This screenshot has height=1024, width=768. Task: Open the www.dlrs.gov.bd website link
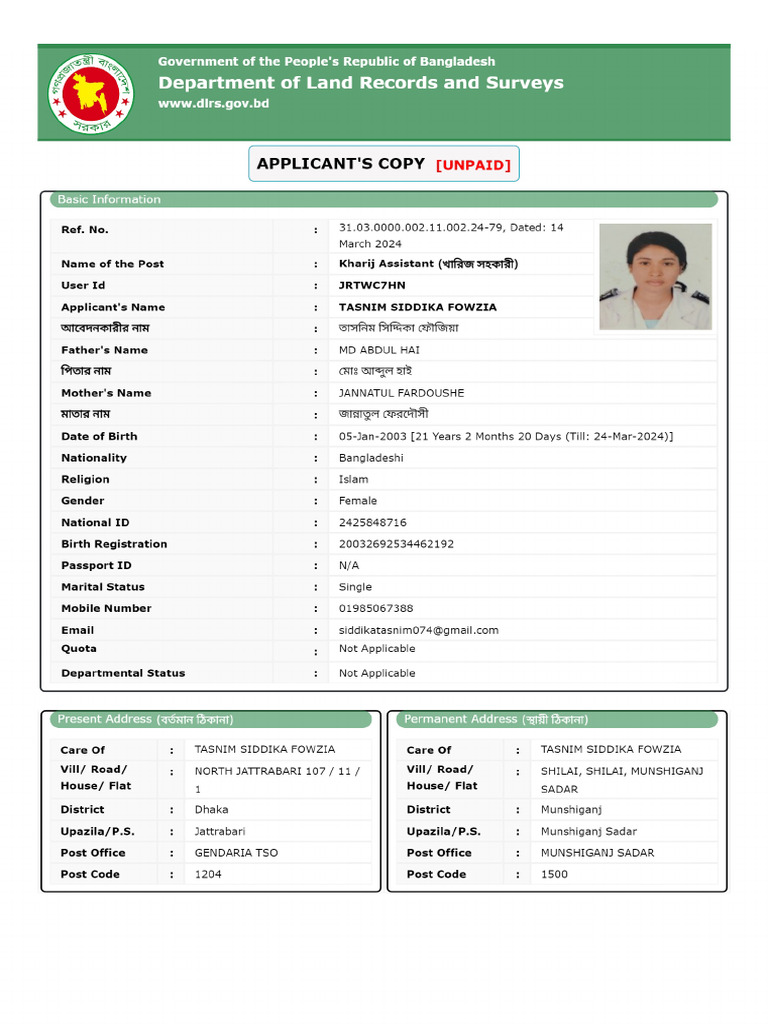214,103
